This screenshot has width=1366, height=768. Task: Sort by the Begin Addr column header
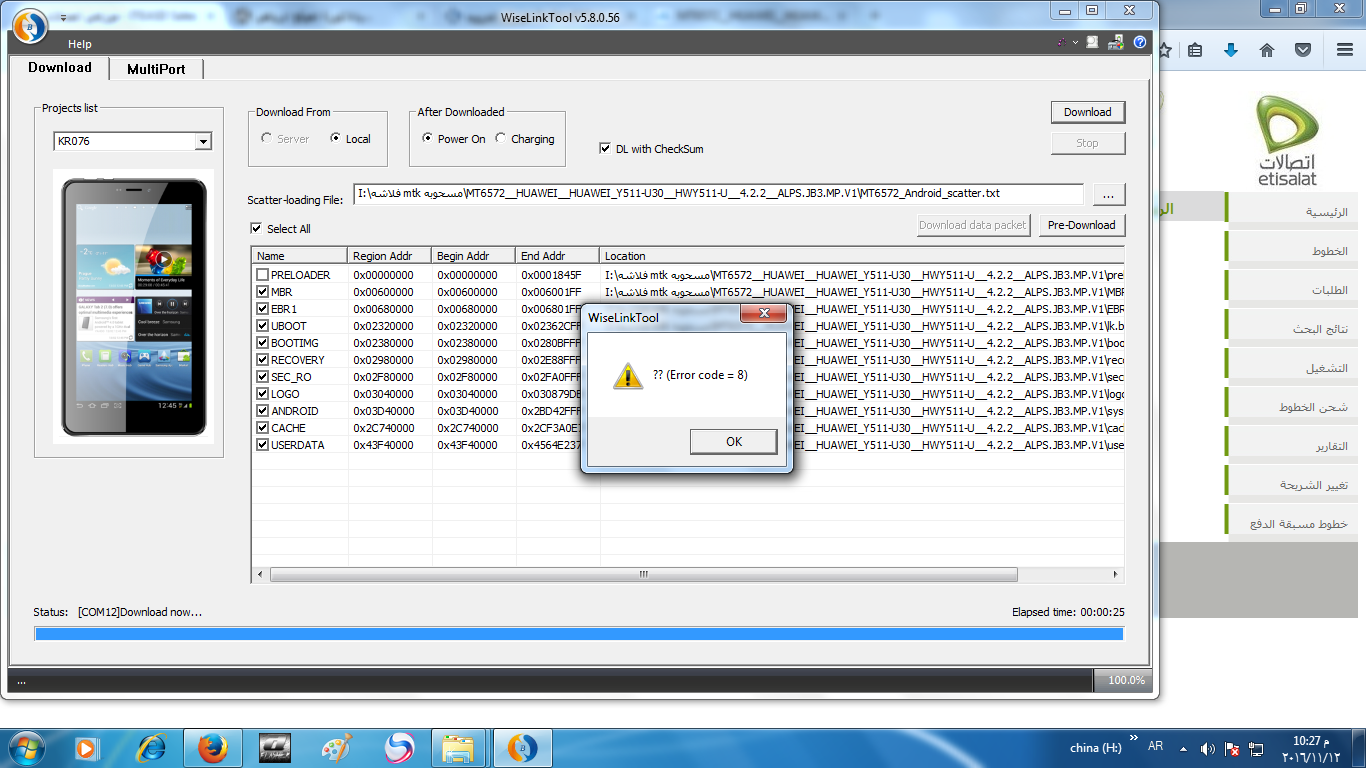pyautogui.click(x=474, y=256)
